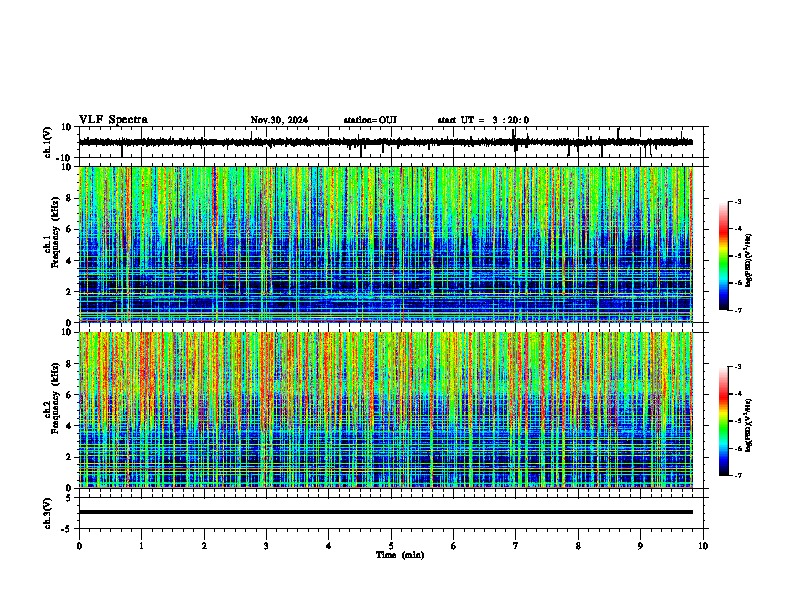Click the "4" kHz tick of ch.2 spectrogram
The image size is (792, 612).
click(x=69, y=426)
